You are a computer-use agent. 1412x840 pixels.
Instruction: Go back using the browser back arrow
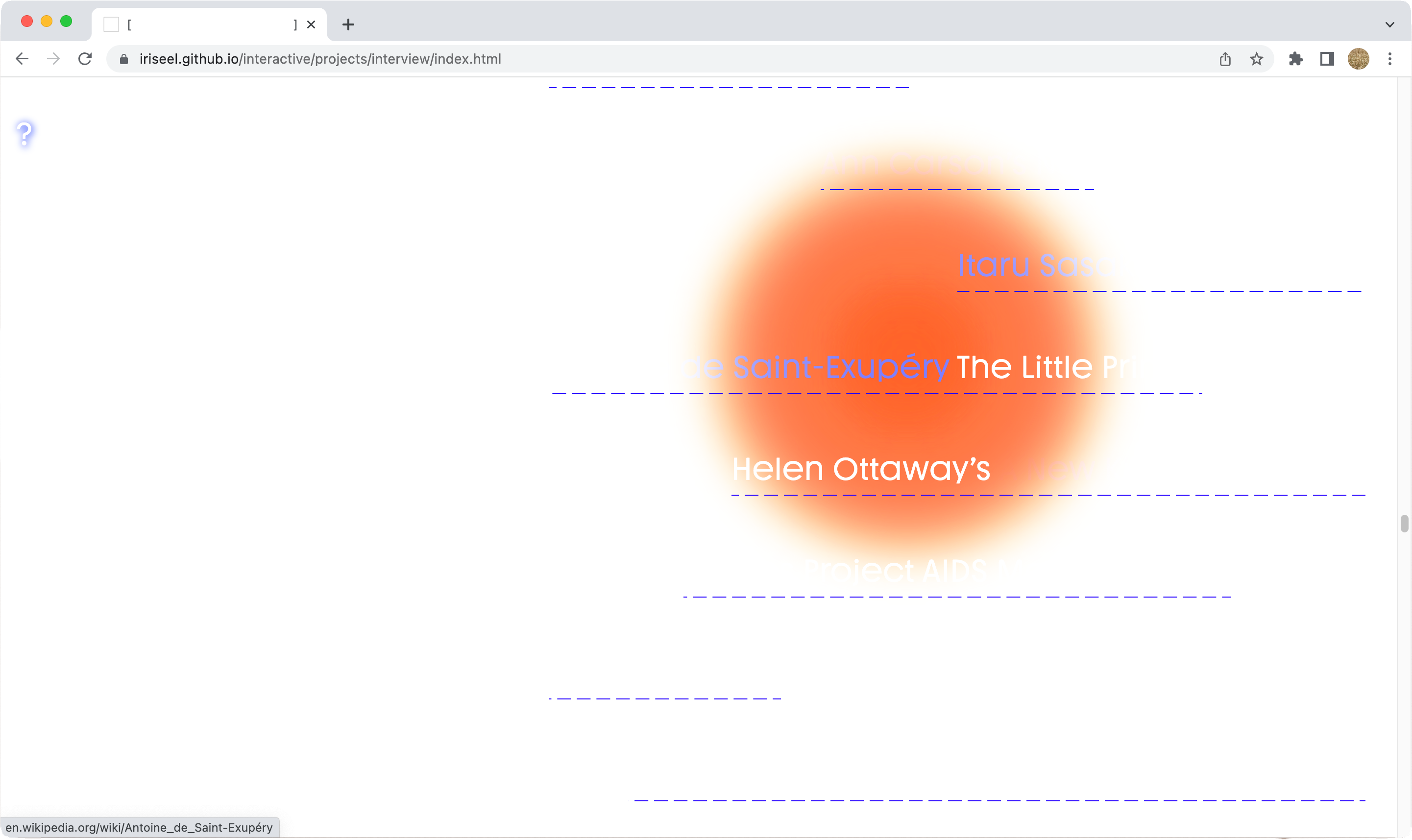(x=22, y=59)
